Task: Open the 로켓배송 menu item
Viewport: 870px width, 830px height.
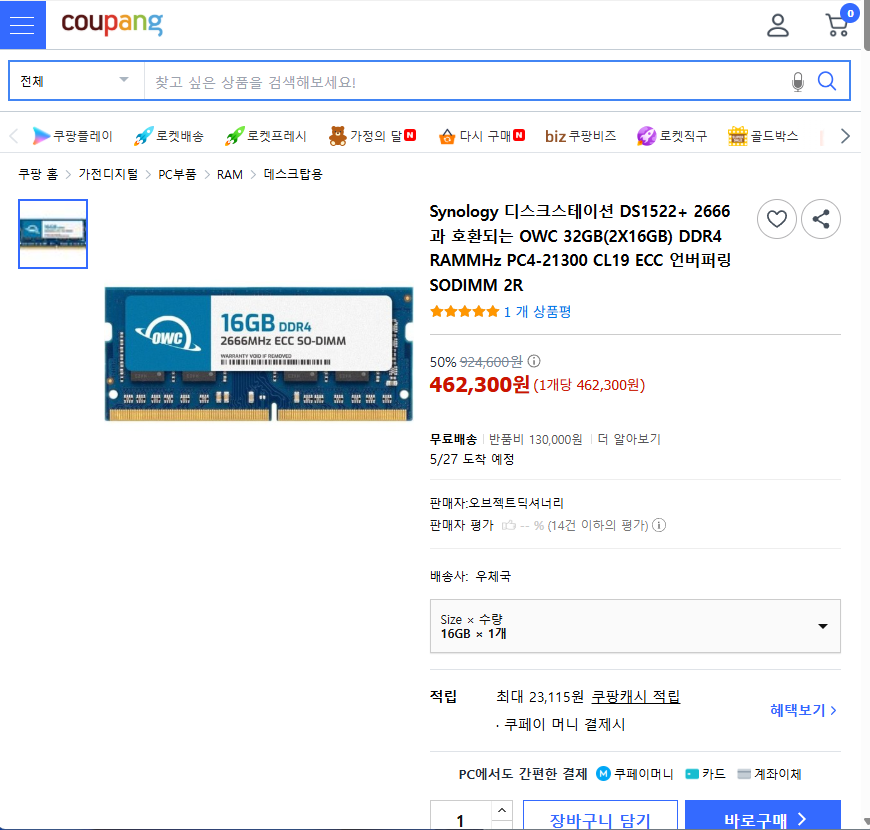Action: [x=169, y=136]
